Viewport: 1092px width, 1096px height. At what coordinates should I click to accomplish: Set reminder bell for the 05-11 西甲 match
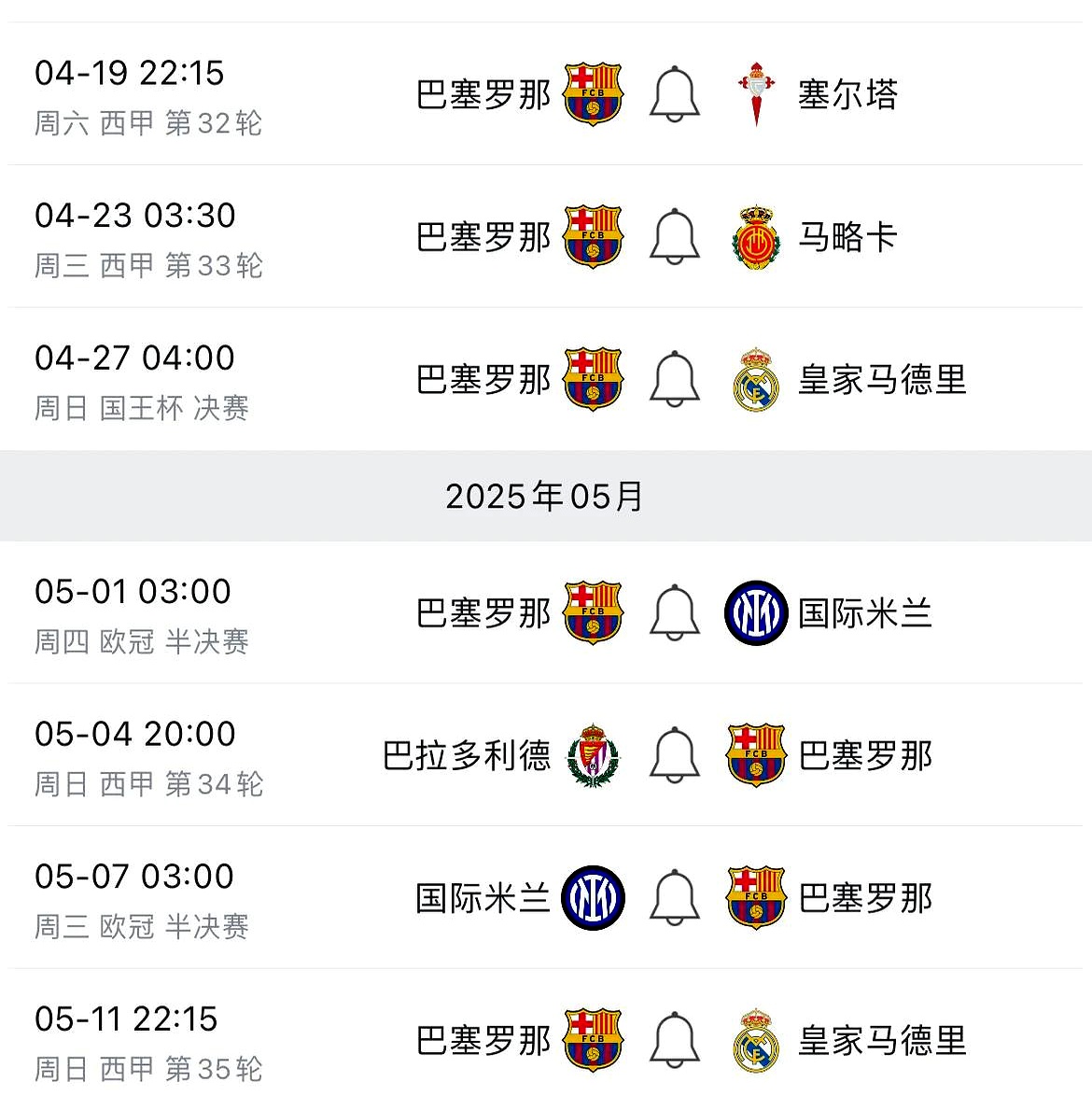pyautogui.click(x=674, y=1041)
